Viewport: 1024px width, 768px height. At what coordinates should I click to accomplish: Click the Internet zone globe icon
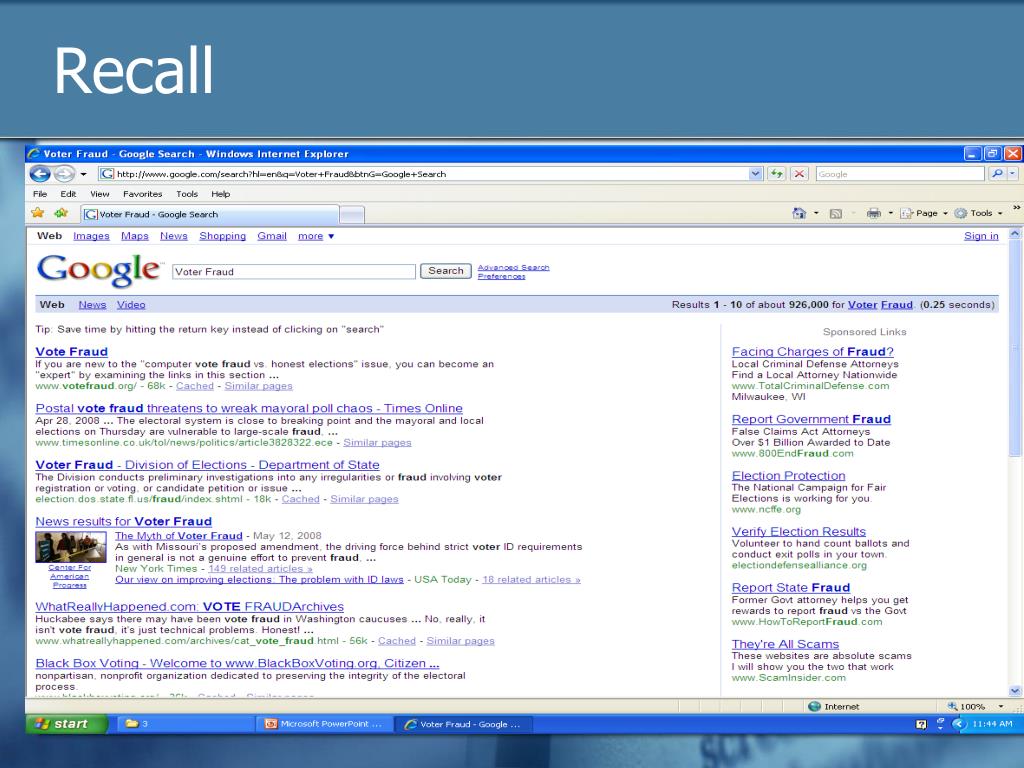click(814, 706)
